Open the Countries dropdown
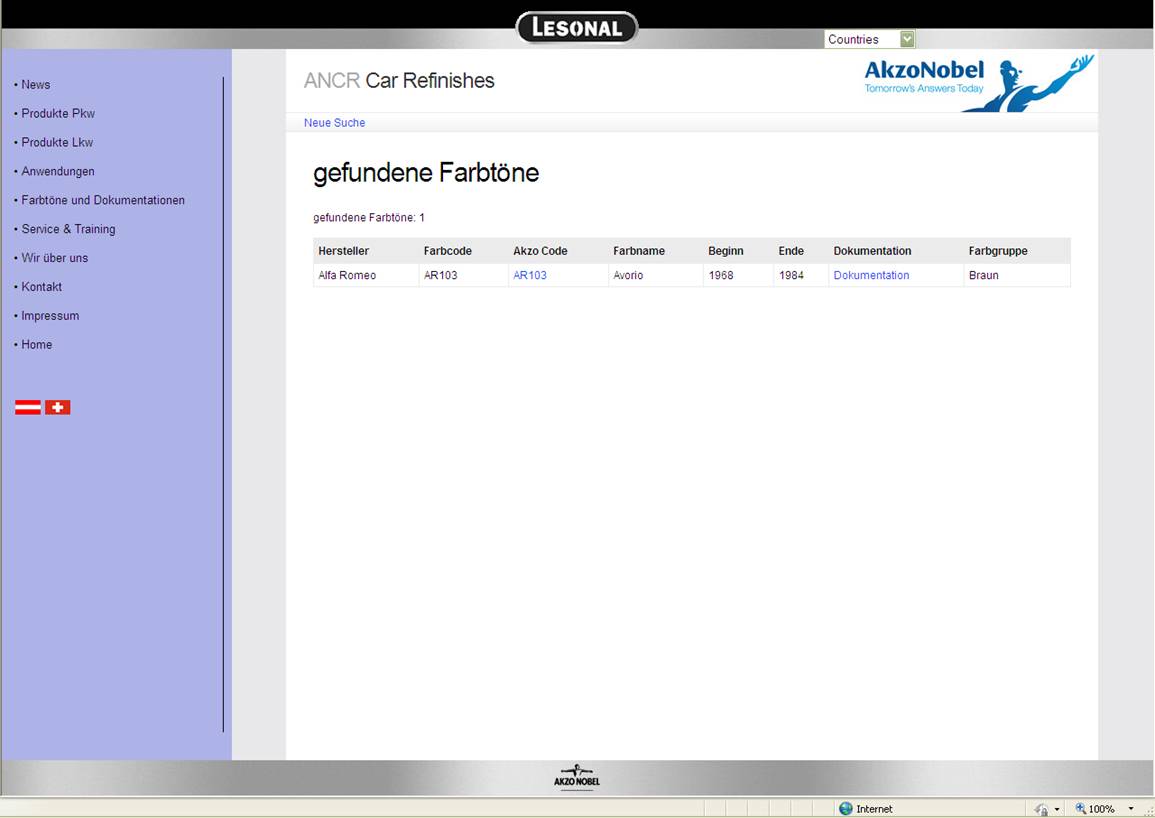1155x818 pixels. click(x=907, y=39)
